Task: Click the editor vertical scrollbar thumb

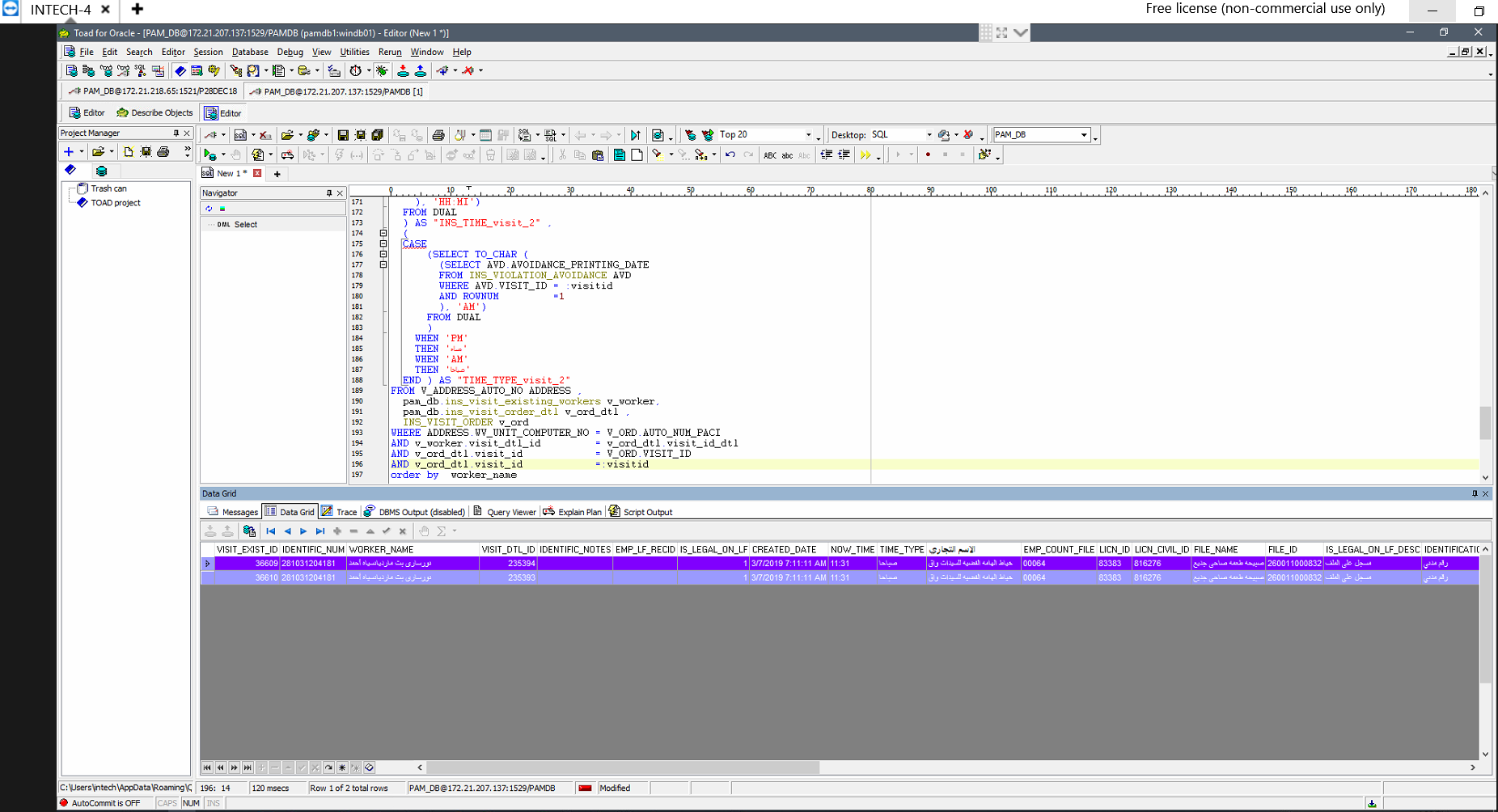Action: [1485, 422]
